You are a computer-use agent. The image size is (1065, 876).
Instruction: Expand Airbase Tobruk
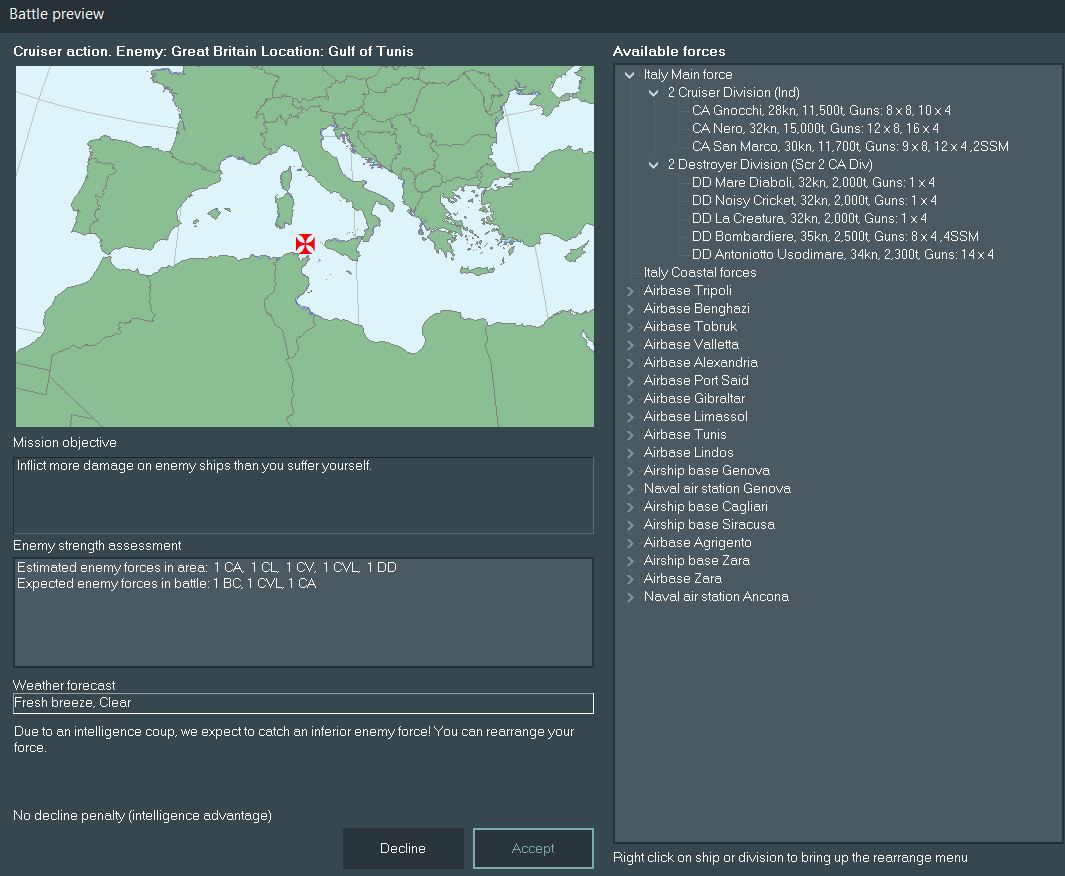(x=630, y=327)
